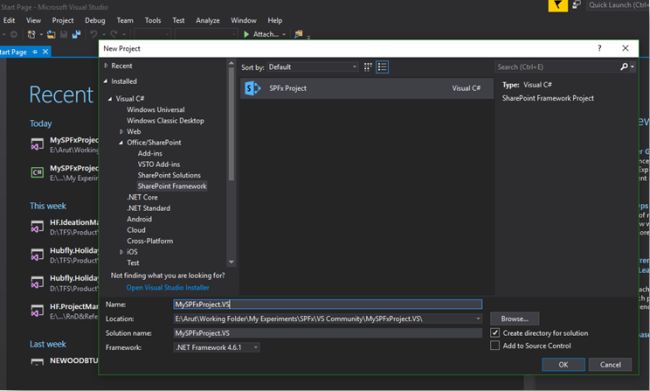The width and height of the screenshot is (650, 391).
Task: Open the Location path dropdown arrow
Action: coord(478,319)
